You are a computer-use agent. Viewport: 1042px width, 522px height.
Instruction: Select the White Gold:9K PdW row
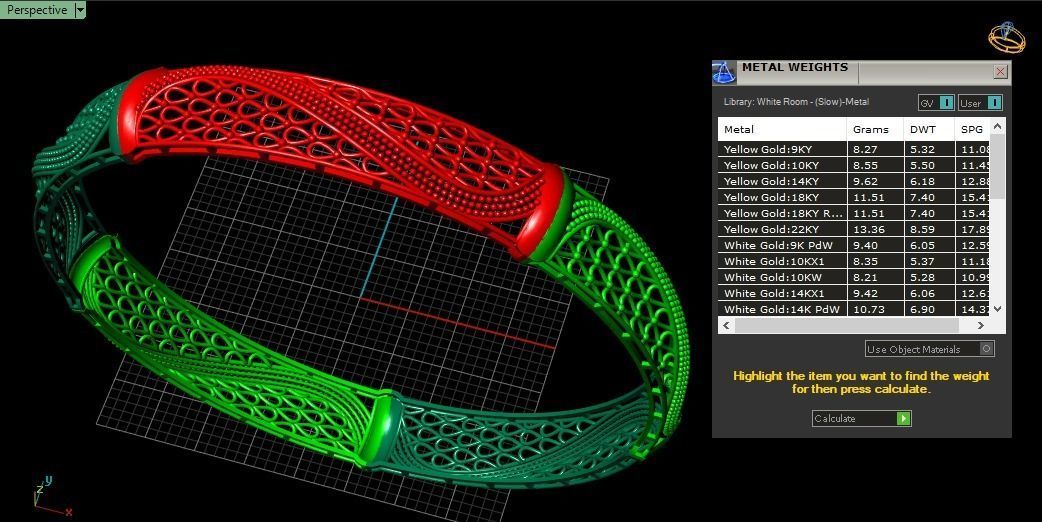(854, 245)
